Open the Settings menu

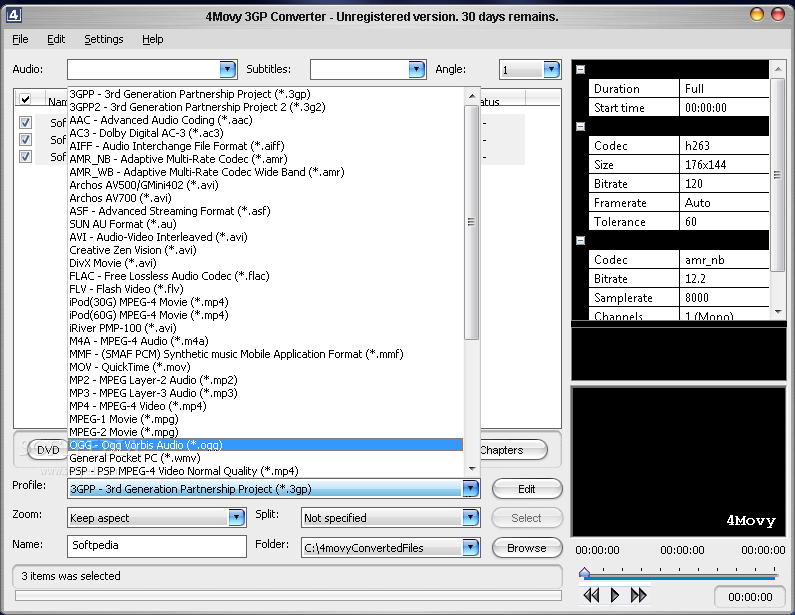(x=103, y=39)
